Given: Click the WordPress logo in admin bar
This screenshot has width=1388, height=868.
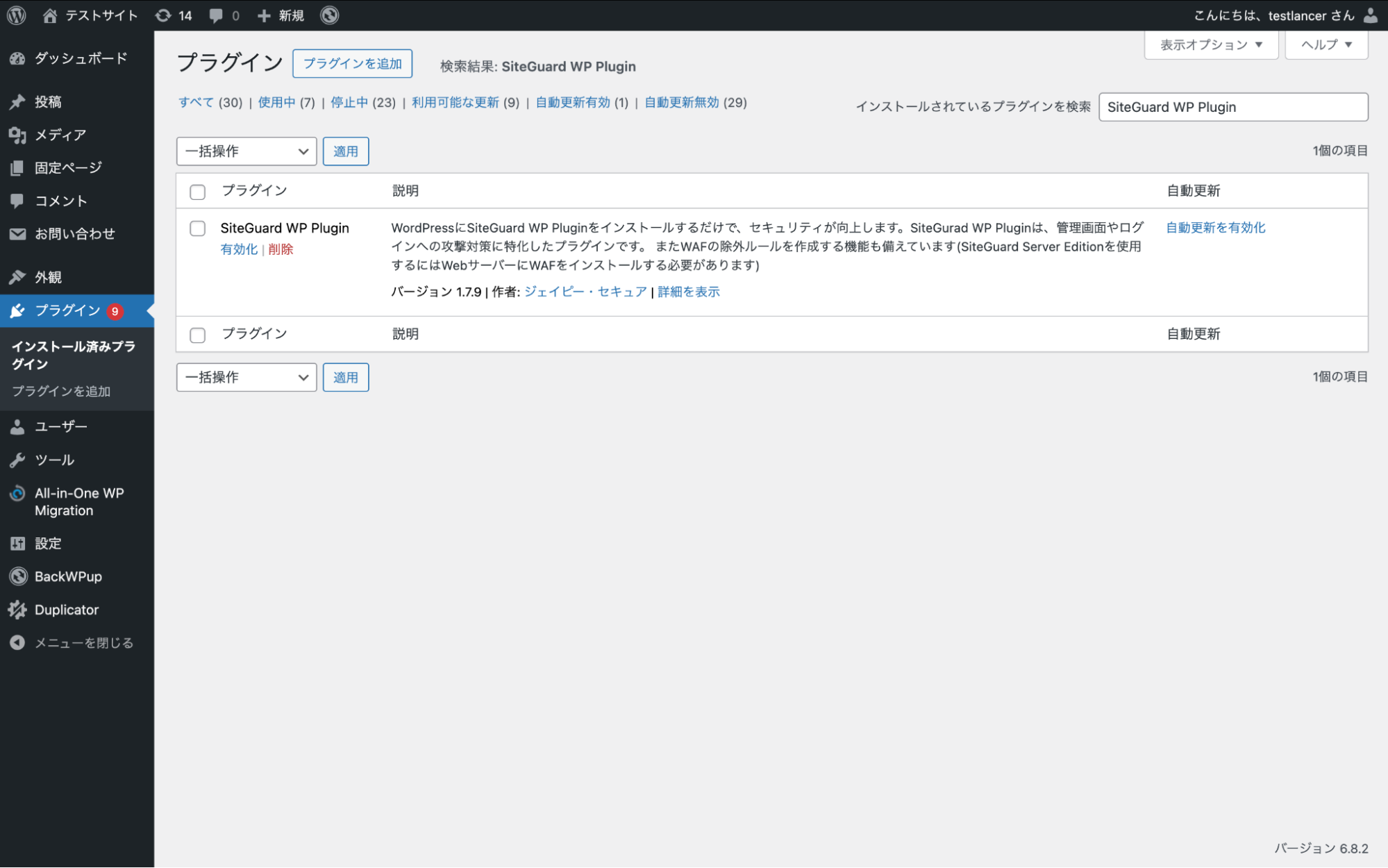Looking at the screenshot, I should tap(15, 15).
